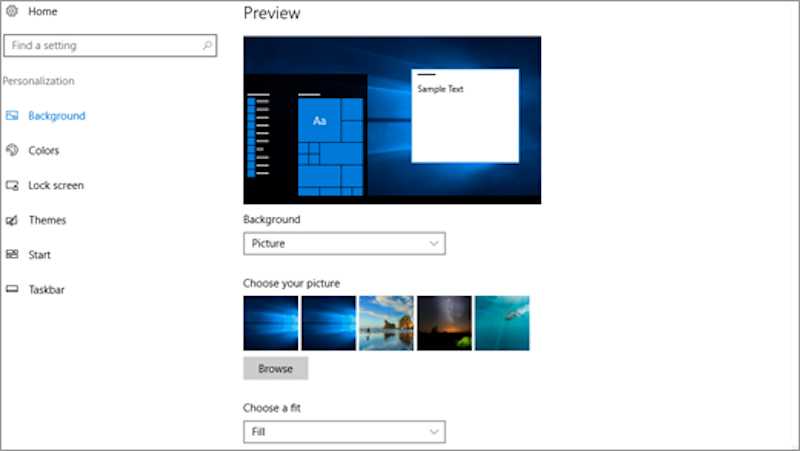Choose the night sky tent wallpaper thumbnail
The height and width of the screenshot is (451, 800).
tap(444, 323)
